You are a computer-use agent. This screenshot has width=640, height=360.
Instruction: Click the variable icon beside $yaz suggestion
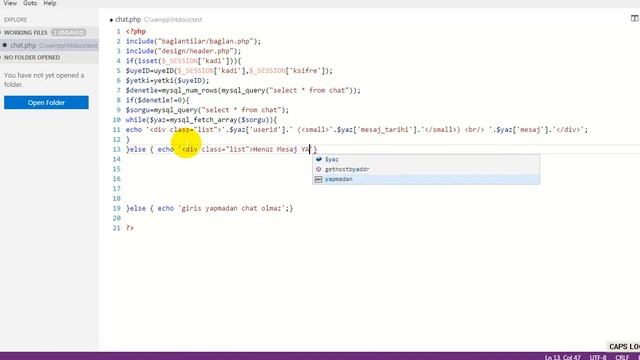tap(319, 159)
